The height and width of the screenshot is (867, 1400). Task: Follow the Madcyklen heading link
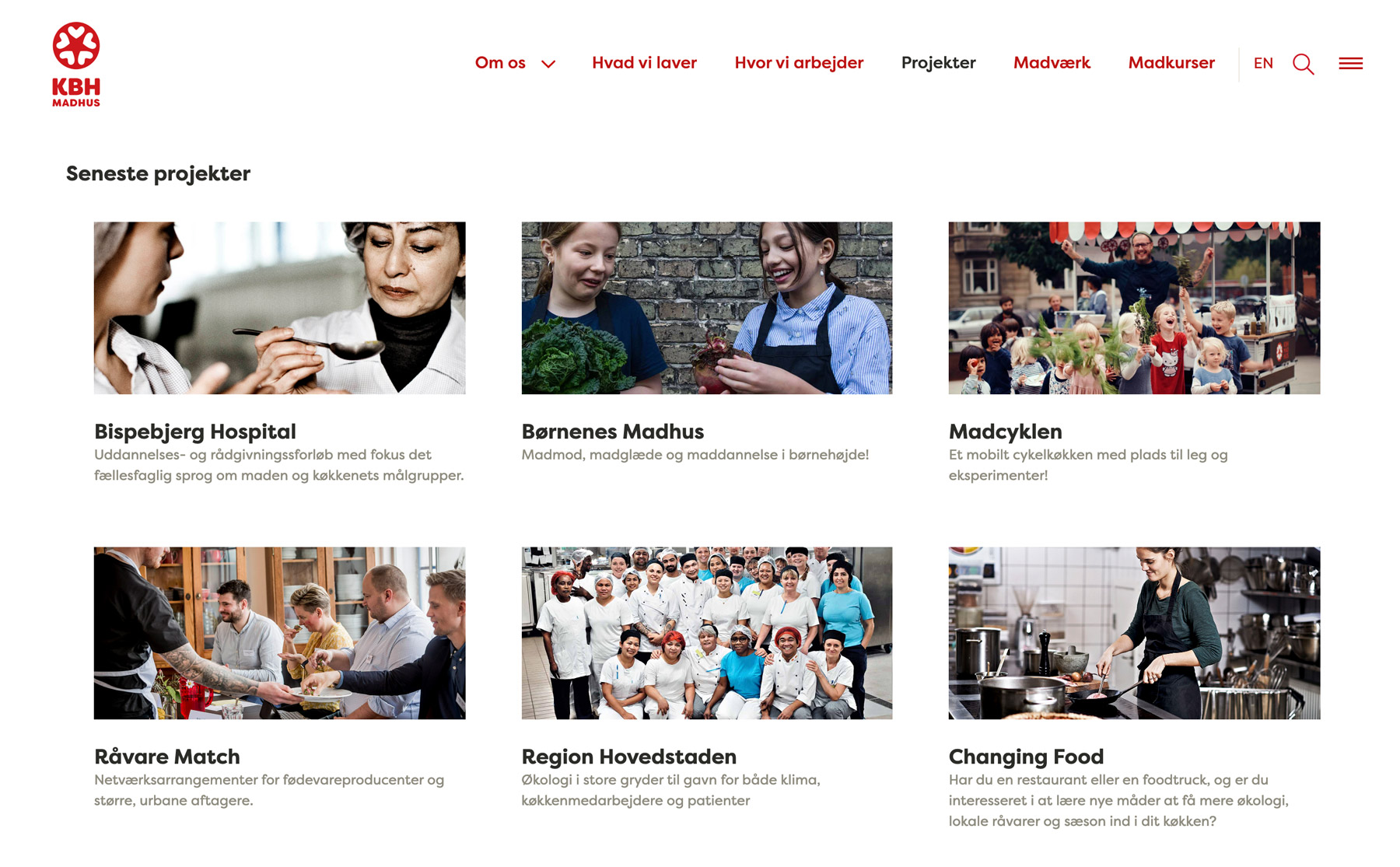pyautogui.click(x=1005, y=432)
